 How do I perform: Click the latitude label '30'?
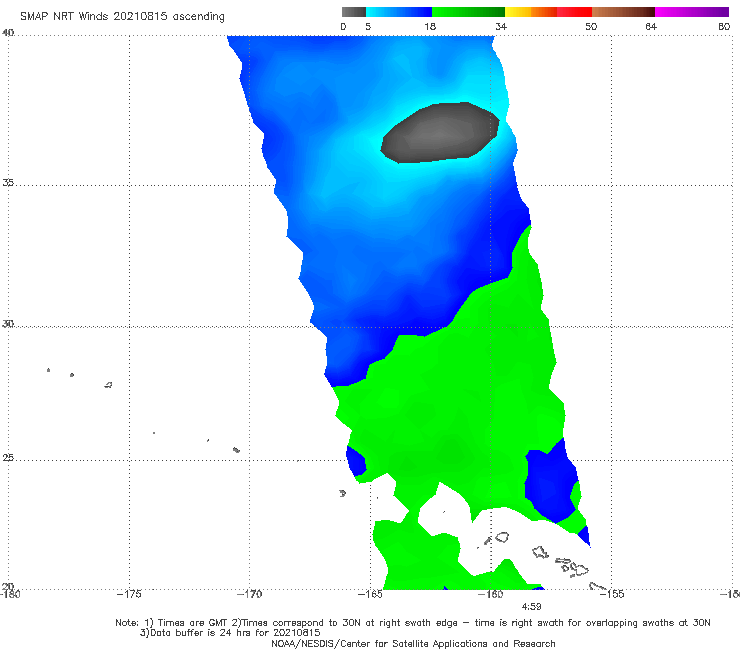(x=8, y=324)
